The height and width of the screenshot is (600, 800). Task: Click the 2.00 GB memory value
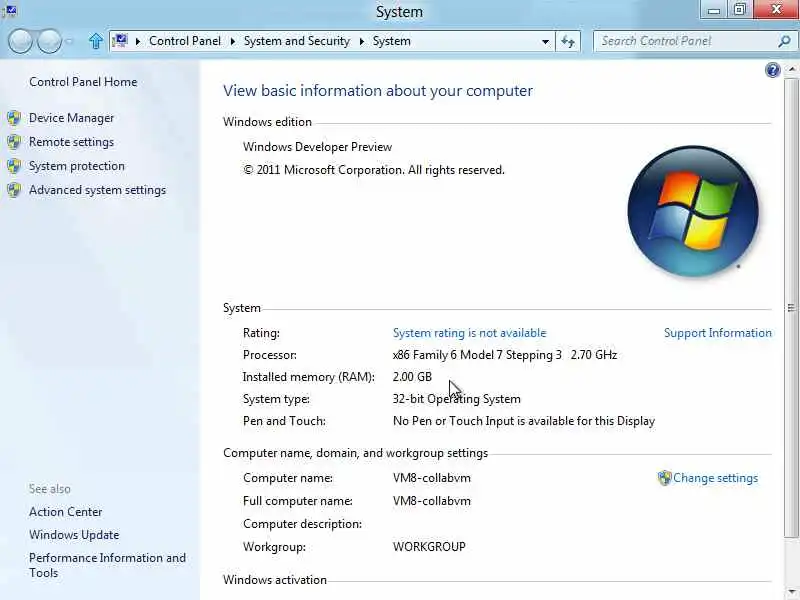412,377
